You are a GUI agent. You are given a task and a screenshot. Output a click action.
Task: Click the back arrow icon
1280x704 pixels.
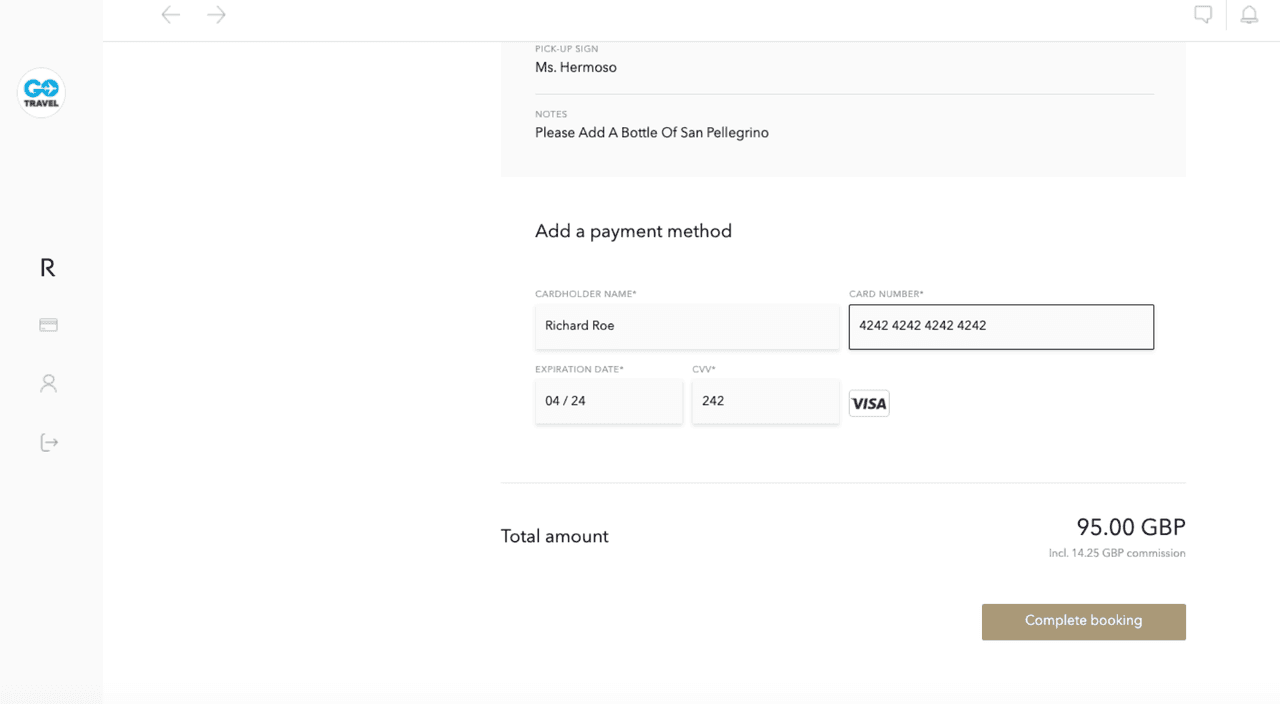(171, 14)
